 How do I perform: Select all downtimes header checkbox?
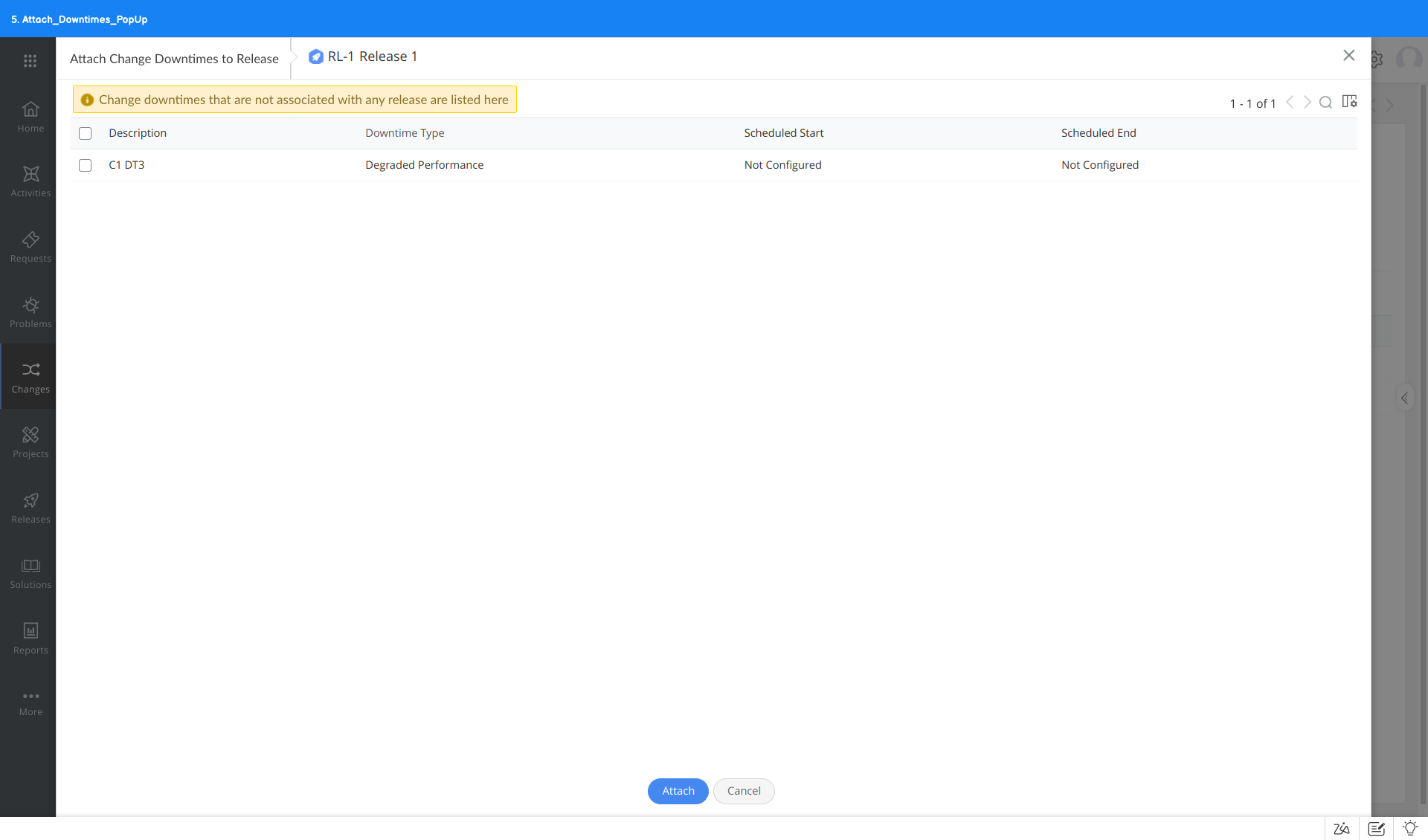point(86,134)
